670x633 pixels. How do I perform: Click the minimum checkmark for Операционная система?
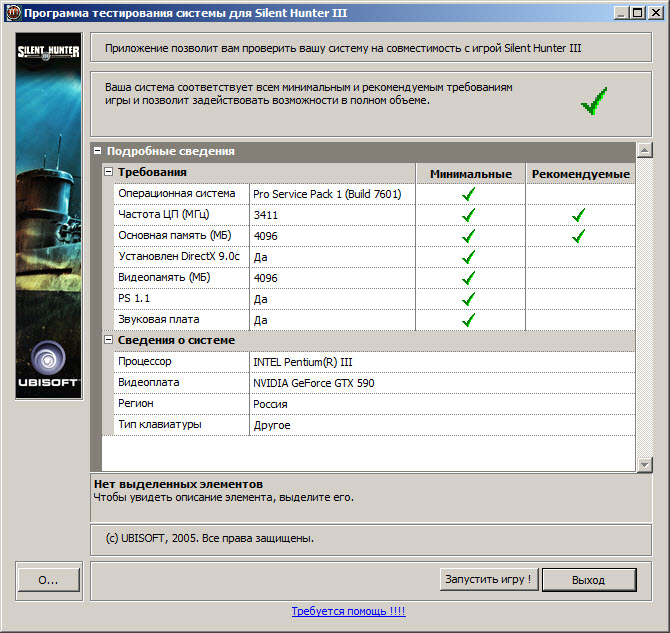click(x=469, y=194)
